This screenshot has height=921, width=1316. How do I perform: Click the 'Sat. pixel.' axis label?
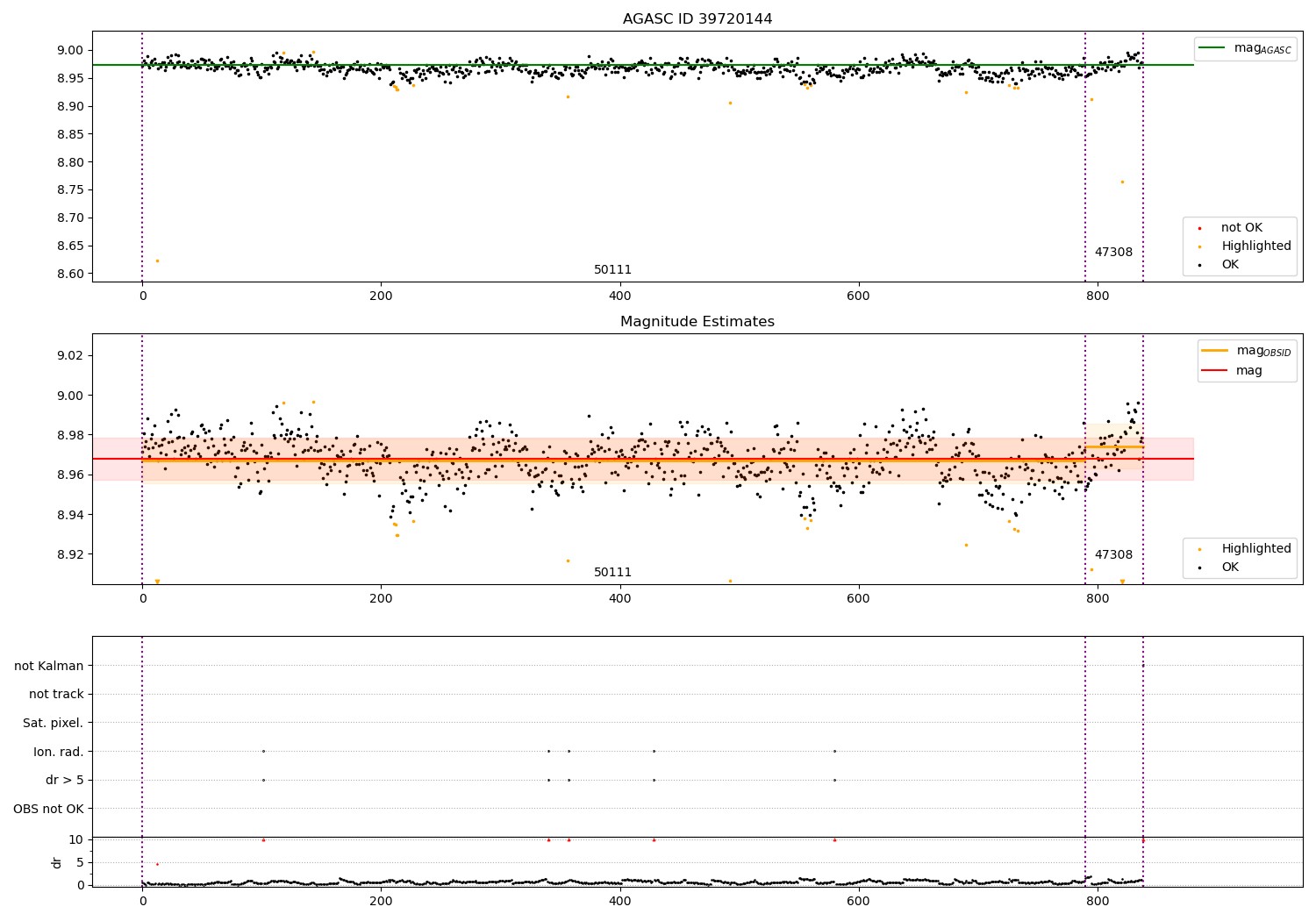pyautogui.click(x=54, y=723)
